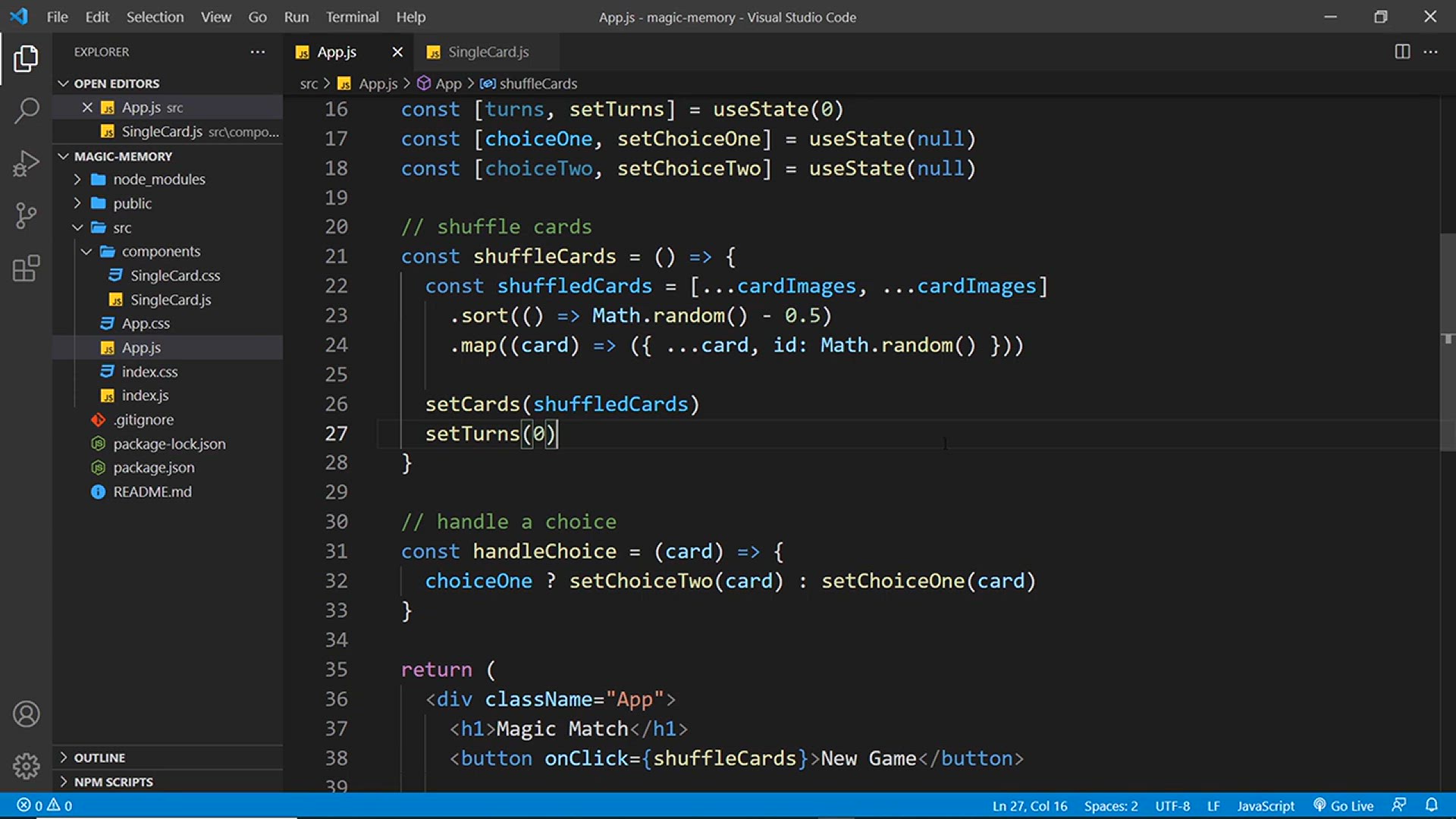Image resolution: width=1456 pixels, height=819 pixels.
Task: Open the Search view icon
Action: pos(26,111)
